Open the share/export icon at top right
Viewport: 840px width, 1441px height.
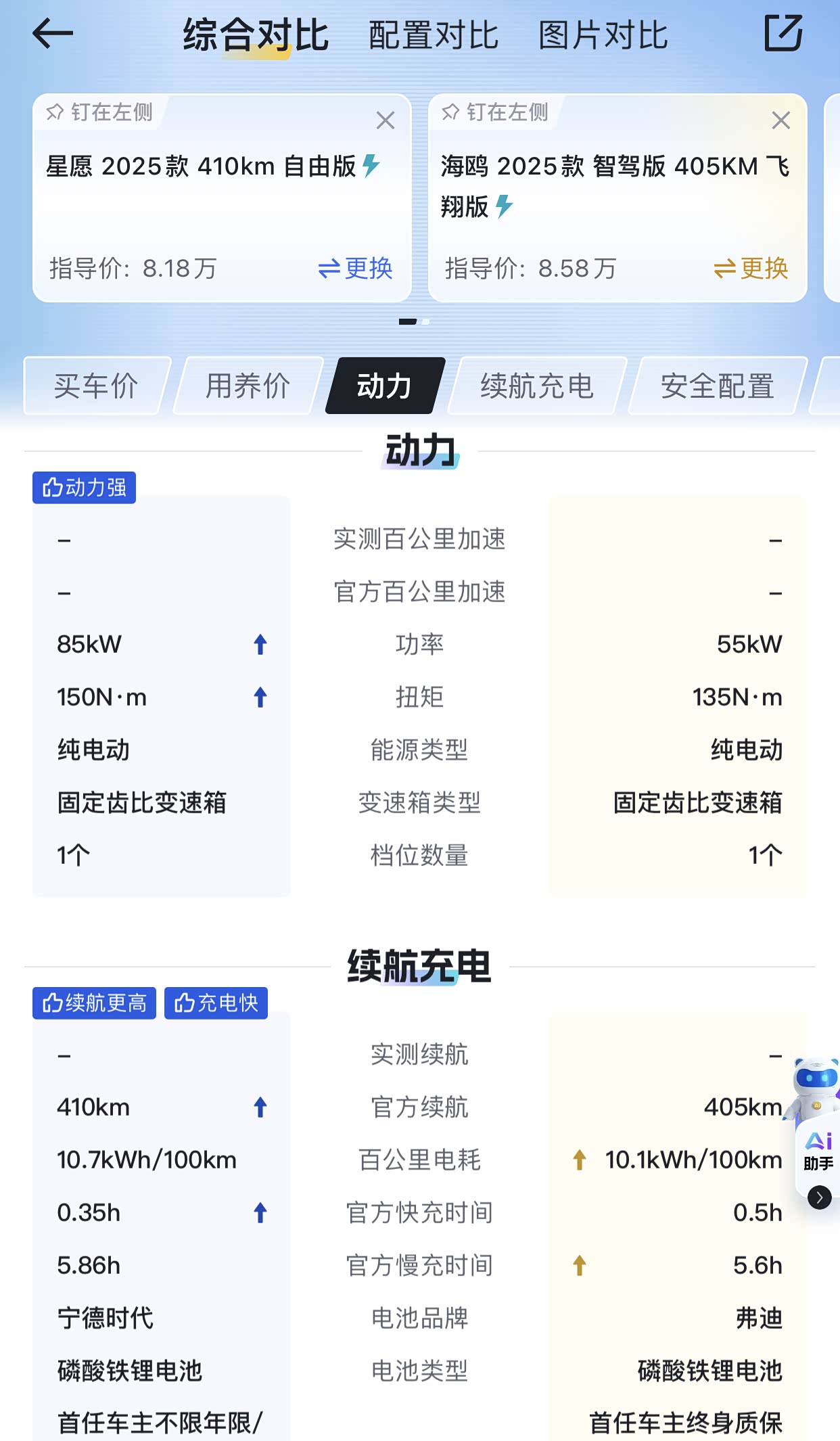point(783,33)
